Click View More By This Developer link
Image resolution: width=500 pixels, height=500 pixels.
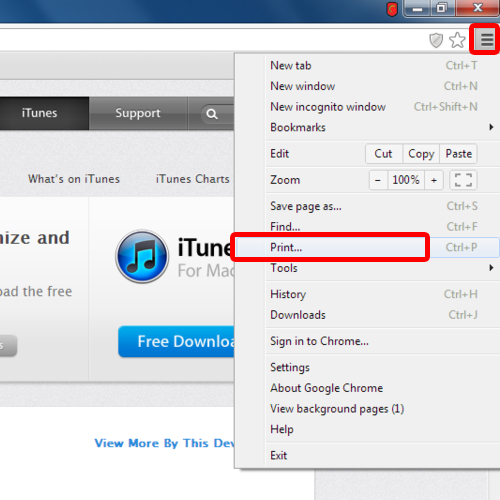click(x=165, y=443)
